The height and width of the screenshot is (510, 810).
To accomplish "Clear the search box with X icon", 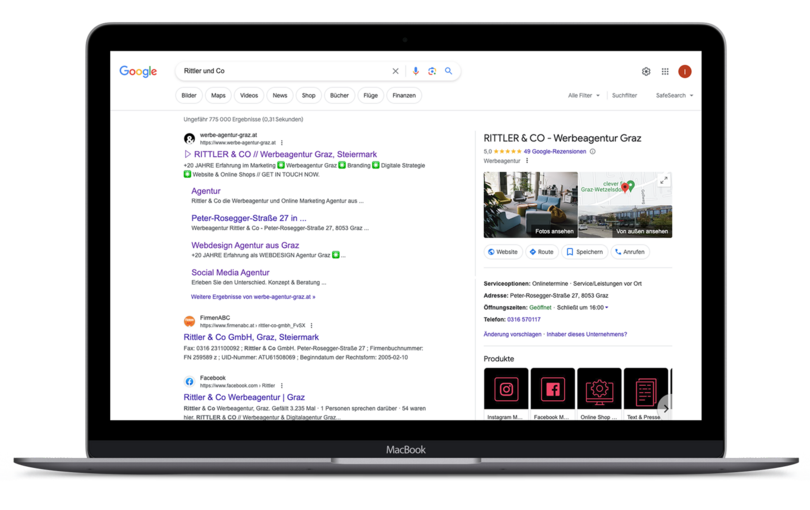I will coord(395,71).
